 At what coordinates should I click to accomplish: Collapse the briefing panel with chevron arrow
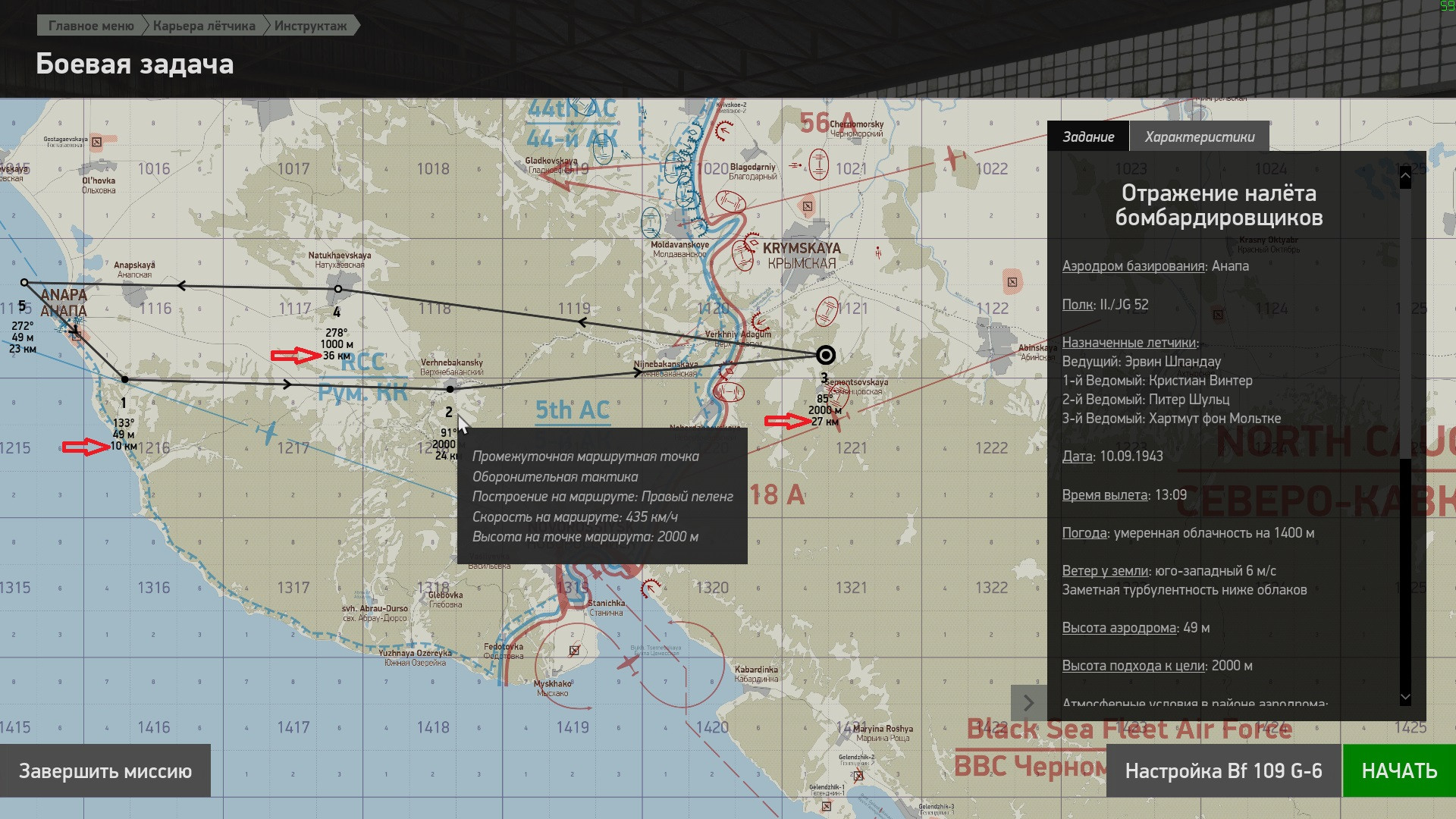[1028, 703]
